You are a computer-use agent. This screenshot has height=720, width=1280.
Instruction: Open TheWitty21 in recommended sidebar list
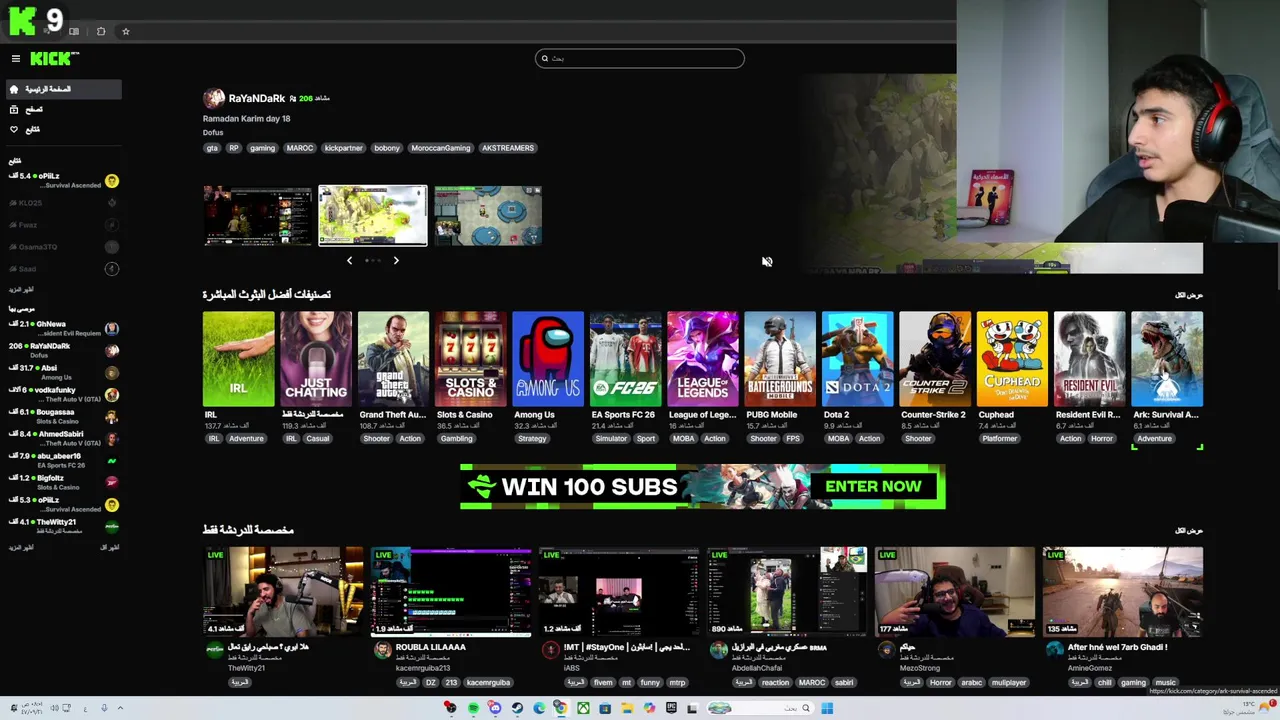click(64, 526)
